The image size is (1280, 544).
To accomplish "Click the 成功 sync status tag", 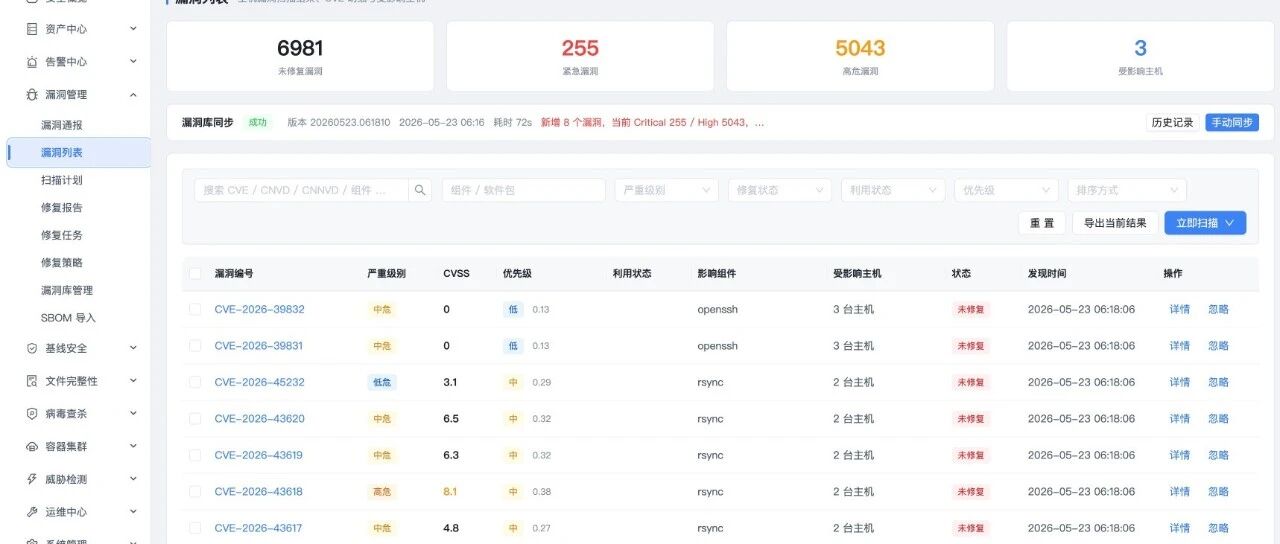I will [258, 122].
